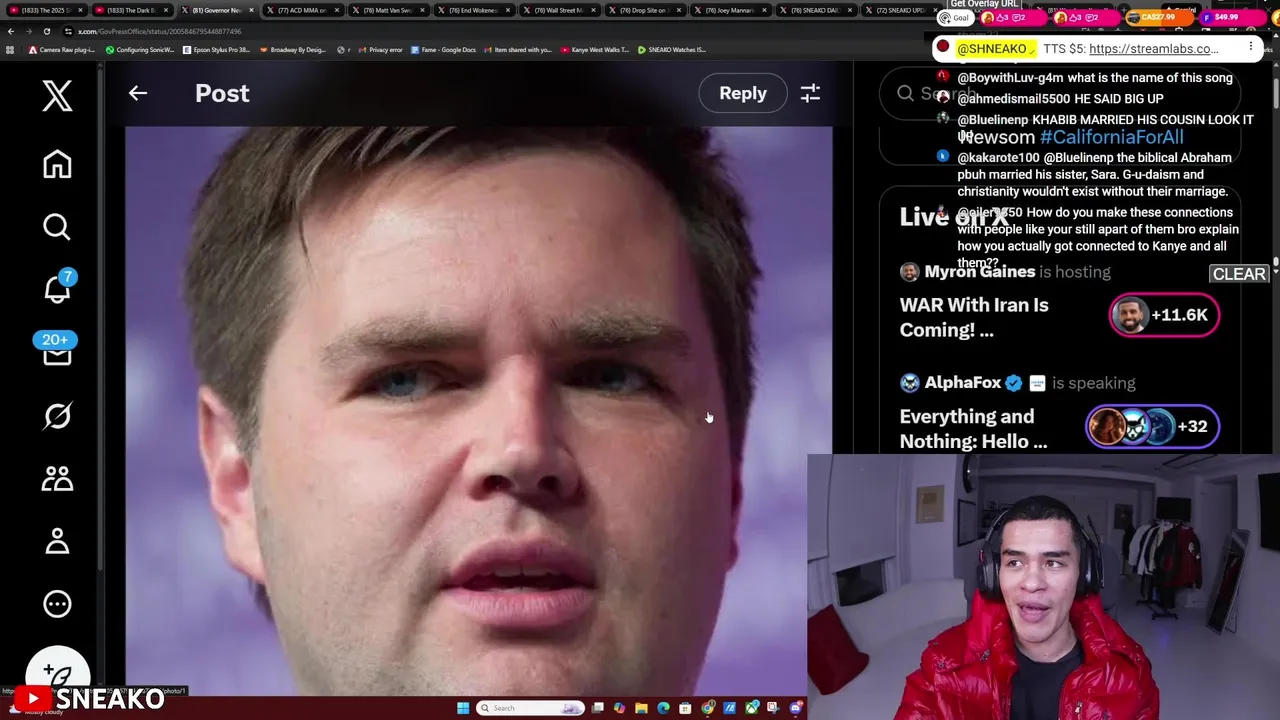The height and width of the screenshot is (720, 1280).
Task: Go back with the Post back arrow
Action: [x=138, y=93]
